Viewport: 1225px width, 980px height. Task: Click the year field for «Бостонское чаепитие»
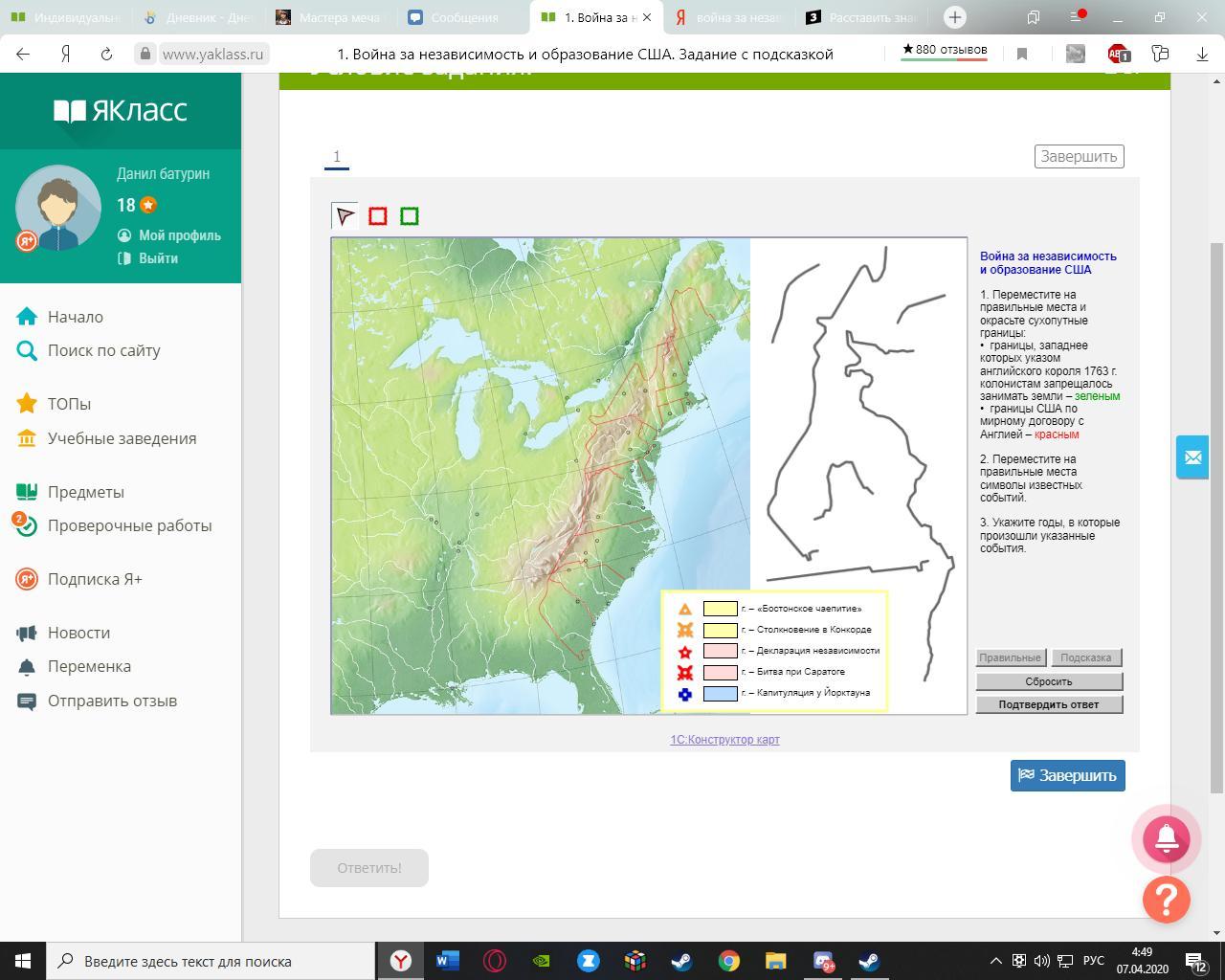(721, 609)
